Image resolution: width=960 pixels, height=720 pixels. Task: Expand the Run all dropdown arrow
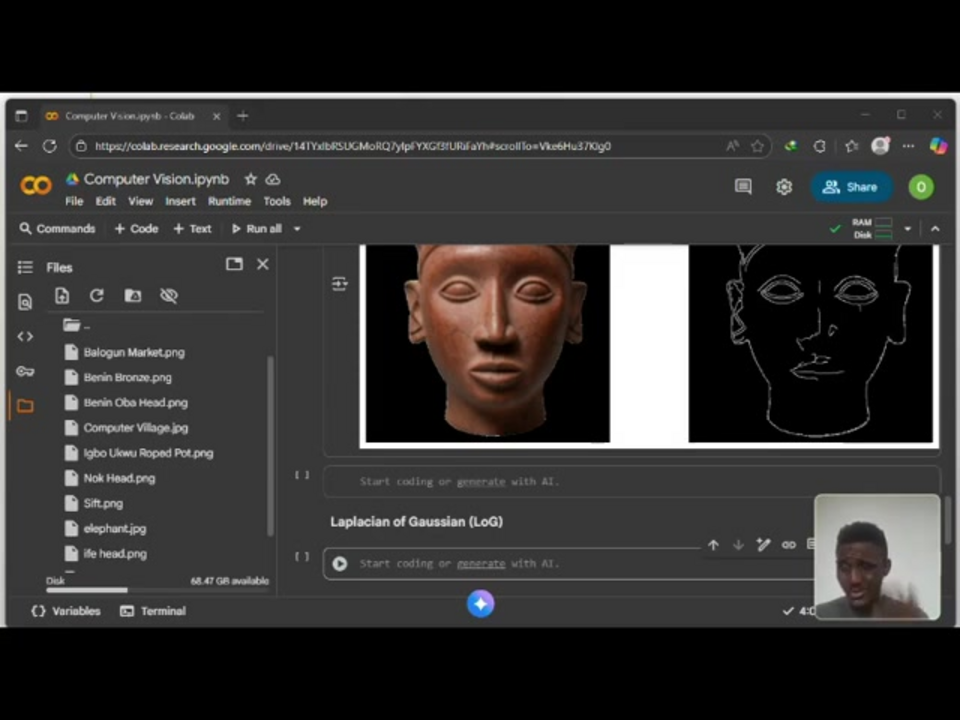pos(297,229)
